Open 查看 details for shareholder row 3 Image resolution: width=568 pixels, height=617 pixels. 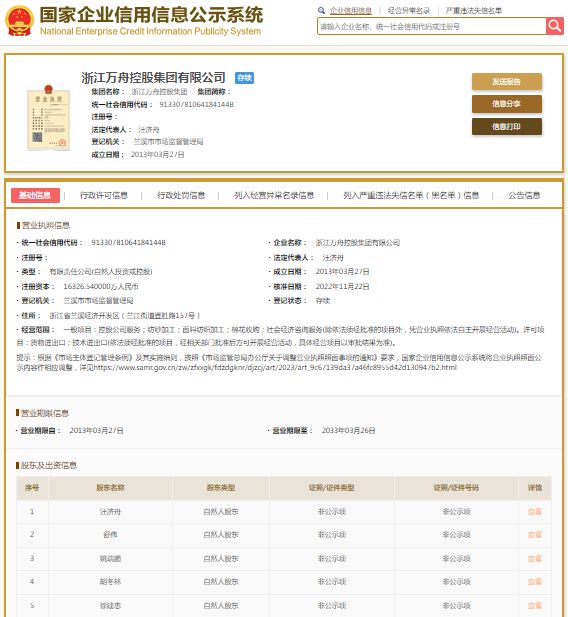click(535, 558)
